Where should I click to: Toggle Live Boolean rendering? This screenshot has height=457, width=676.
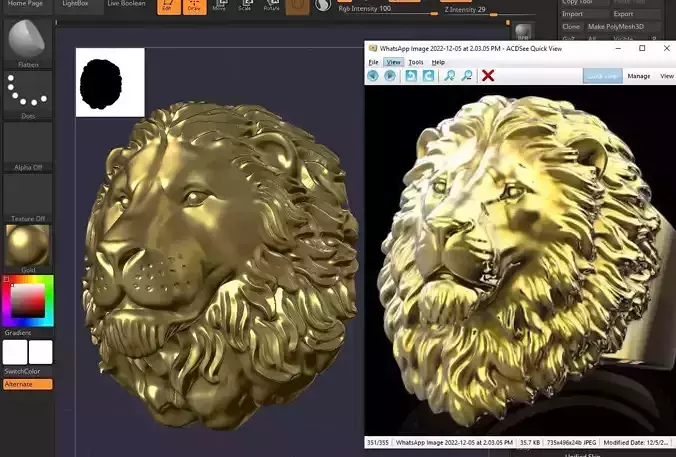tap(126, 3)
